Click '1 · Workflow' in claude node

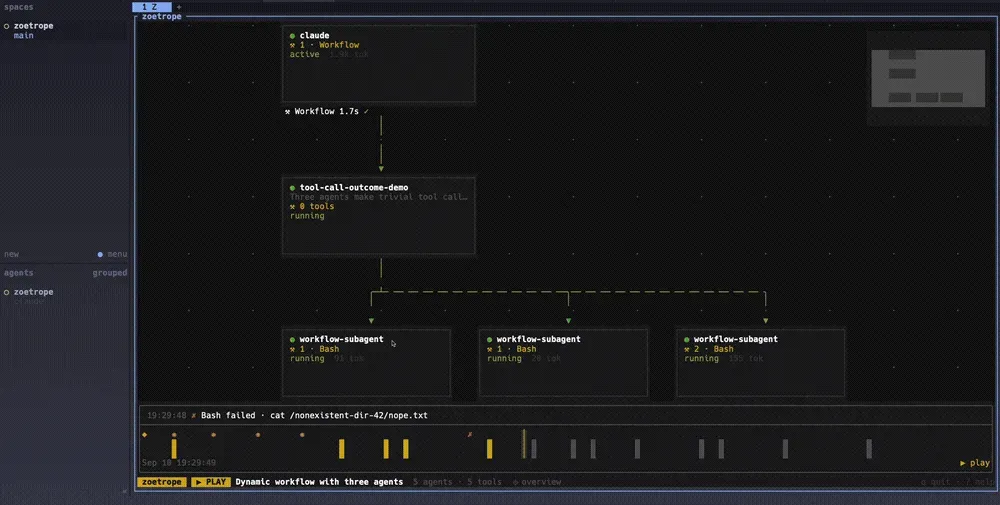point(329,45)
